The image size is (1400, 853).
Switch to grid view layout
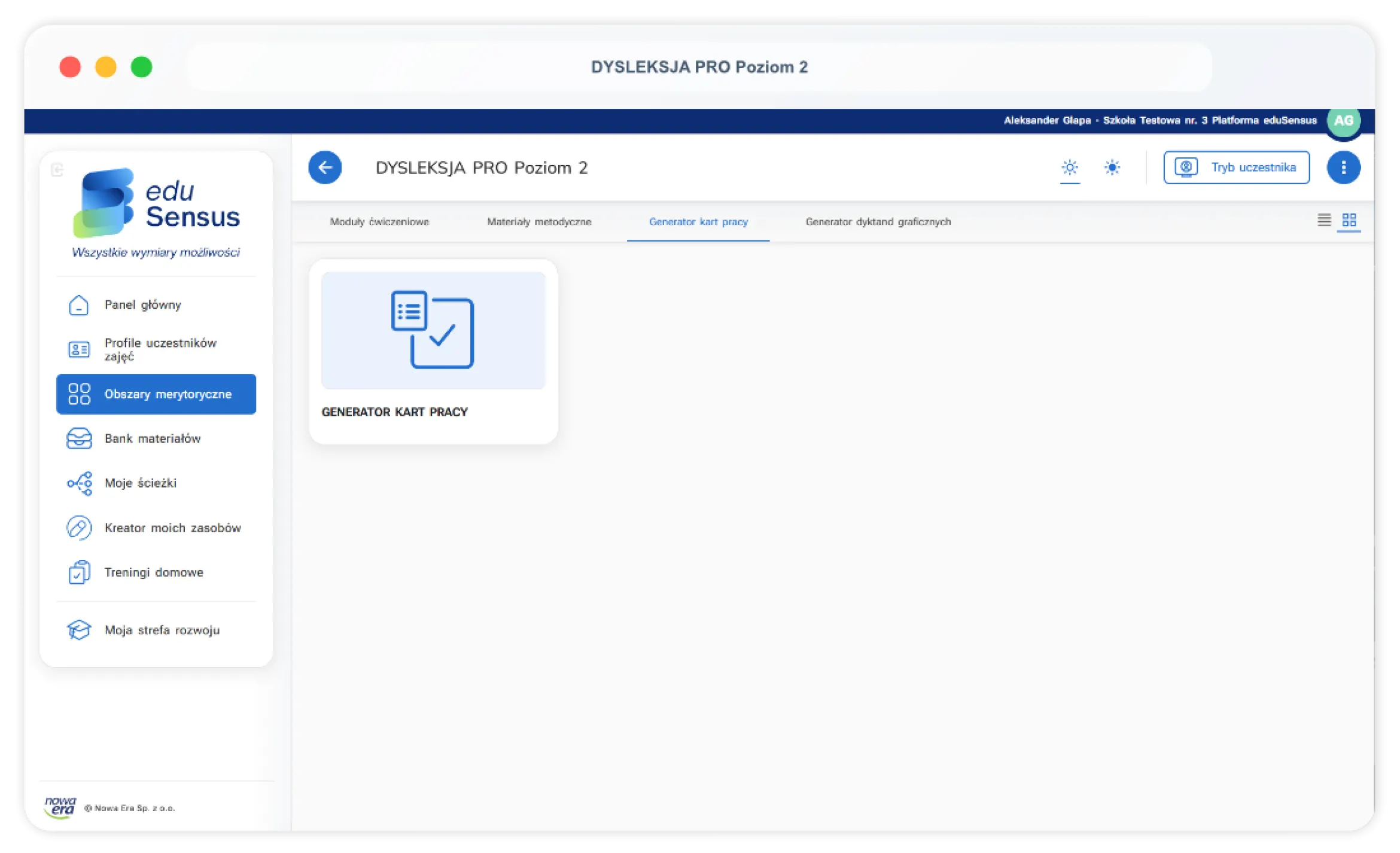(1349, 221)
